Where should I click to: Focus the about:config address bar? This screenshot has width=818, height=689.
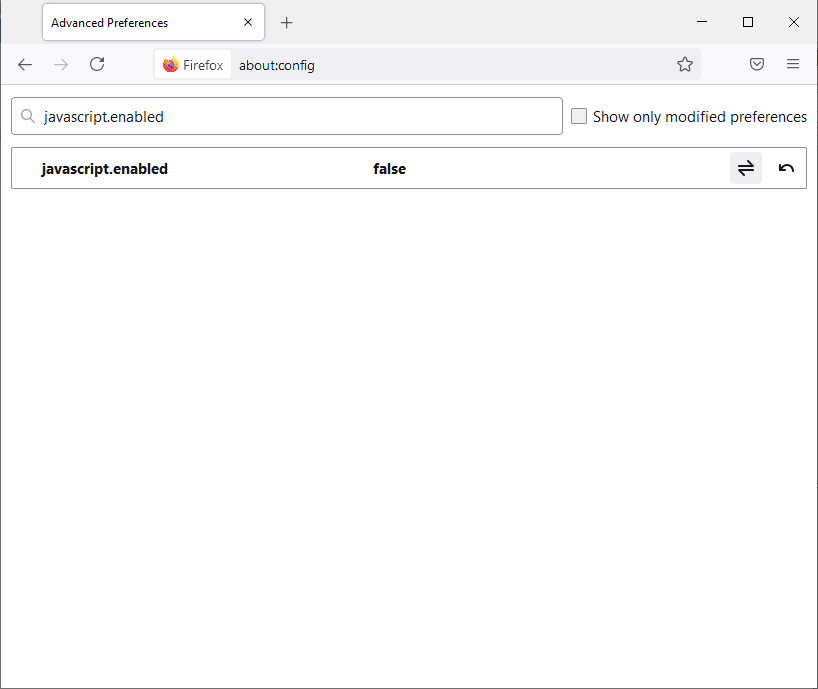tap(450, 65)
